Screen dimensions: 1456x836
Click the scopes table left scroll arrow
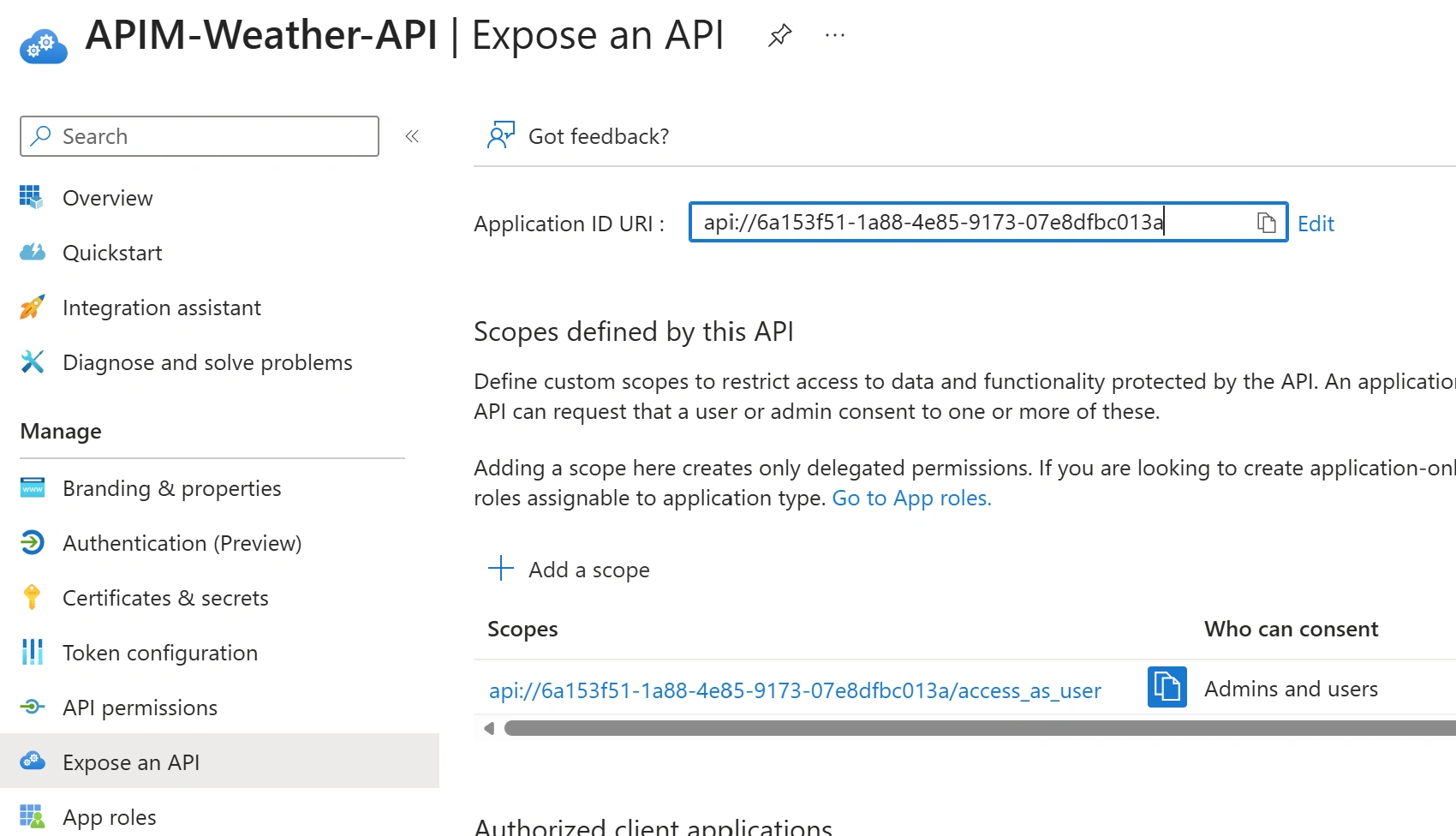(x=489, y=728)
